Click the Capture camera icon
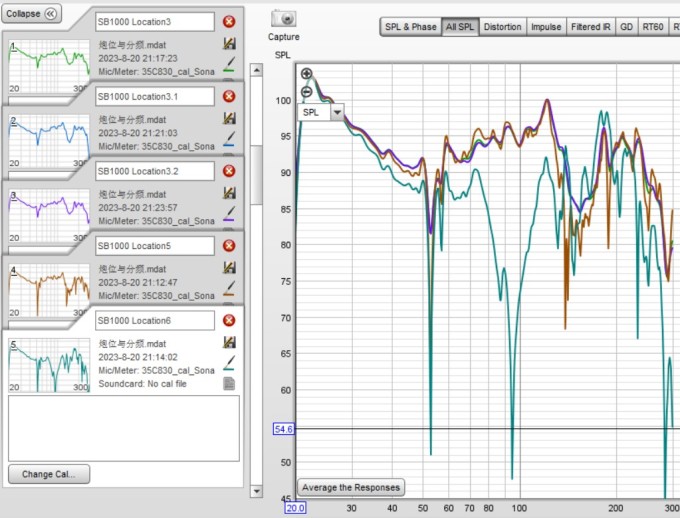 coord(284,19)
